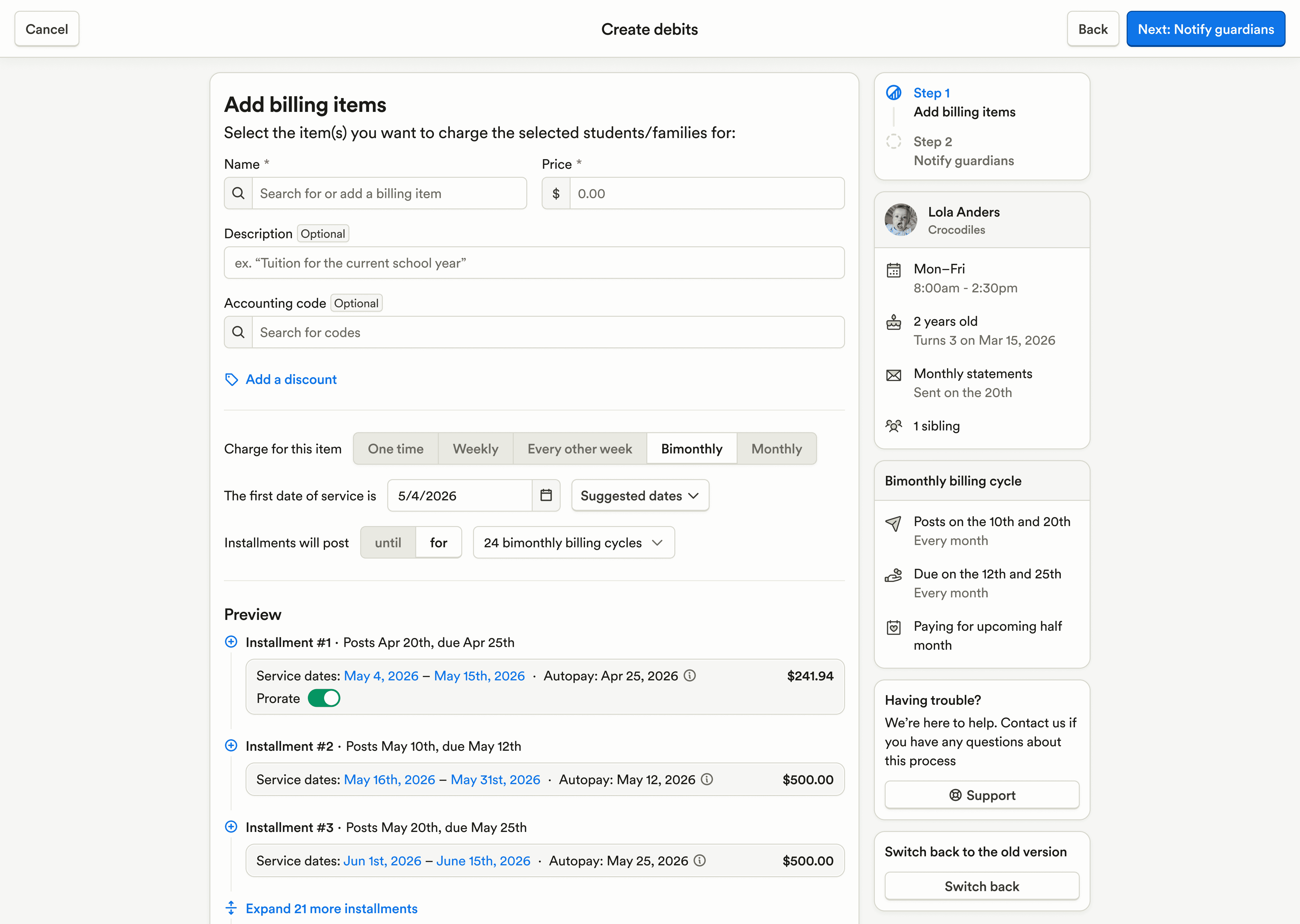
Task: Choose One time charge frequency
Action: coord(396,448)
